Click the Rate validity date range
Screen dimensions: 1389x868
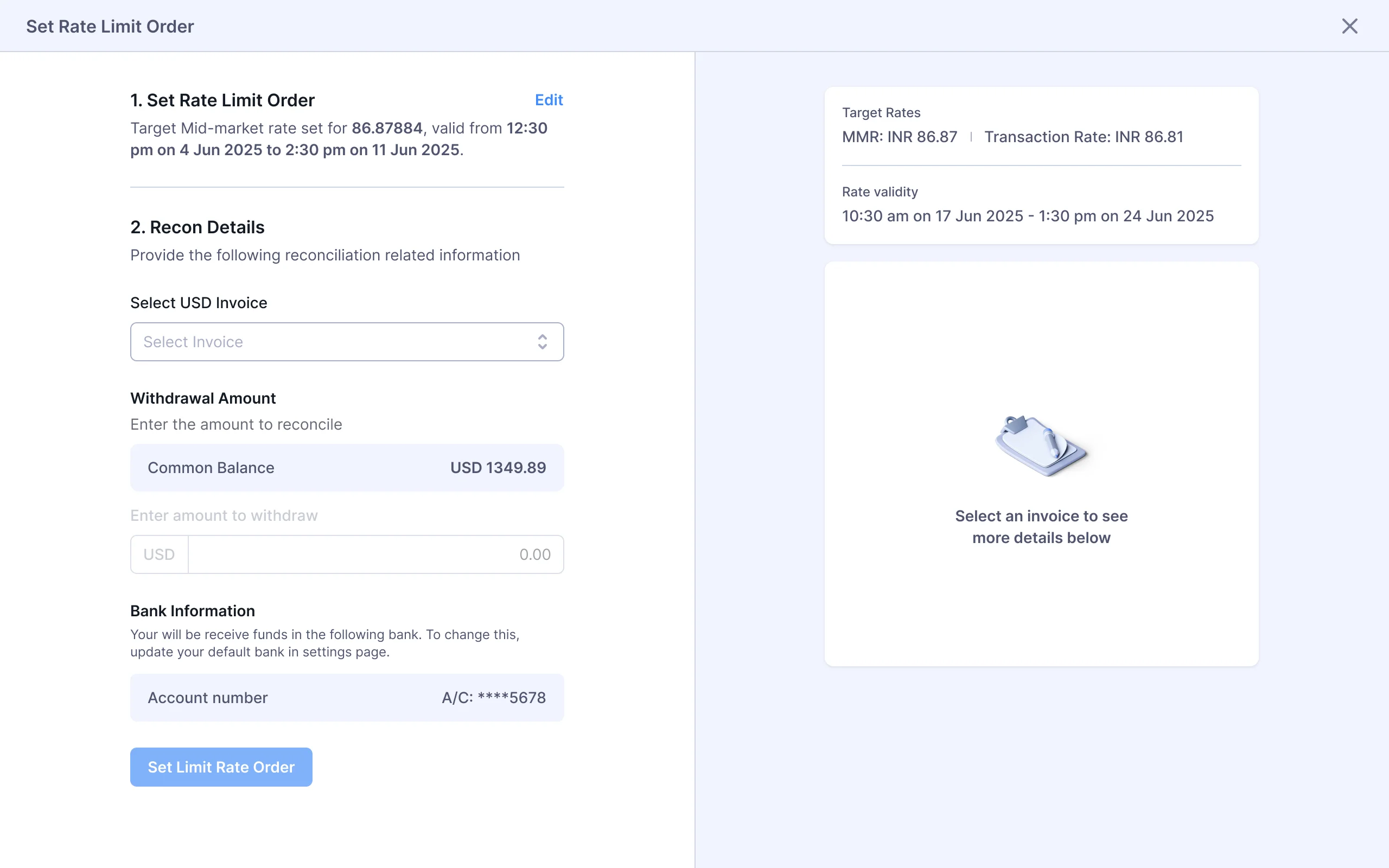[x=1028, y=215]
